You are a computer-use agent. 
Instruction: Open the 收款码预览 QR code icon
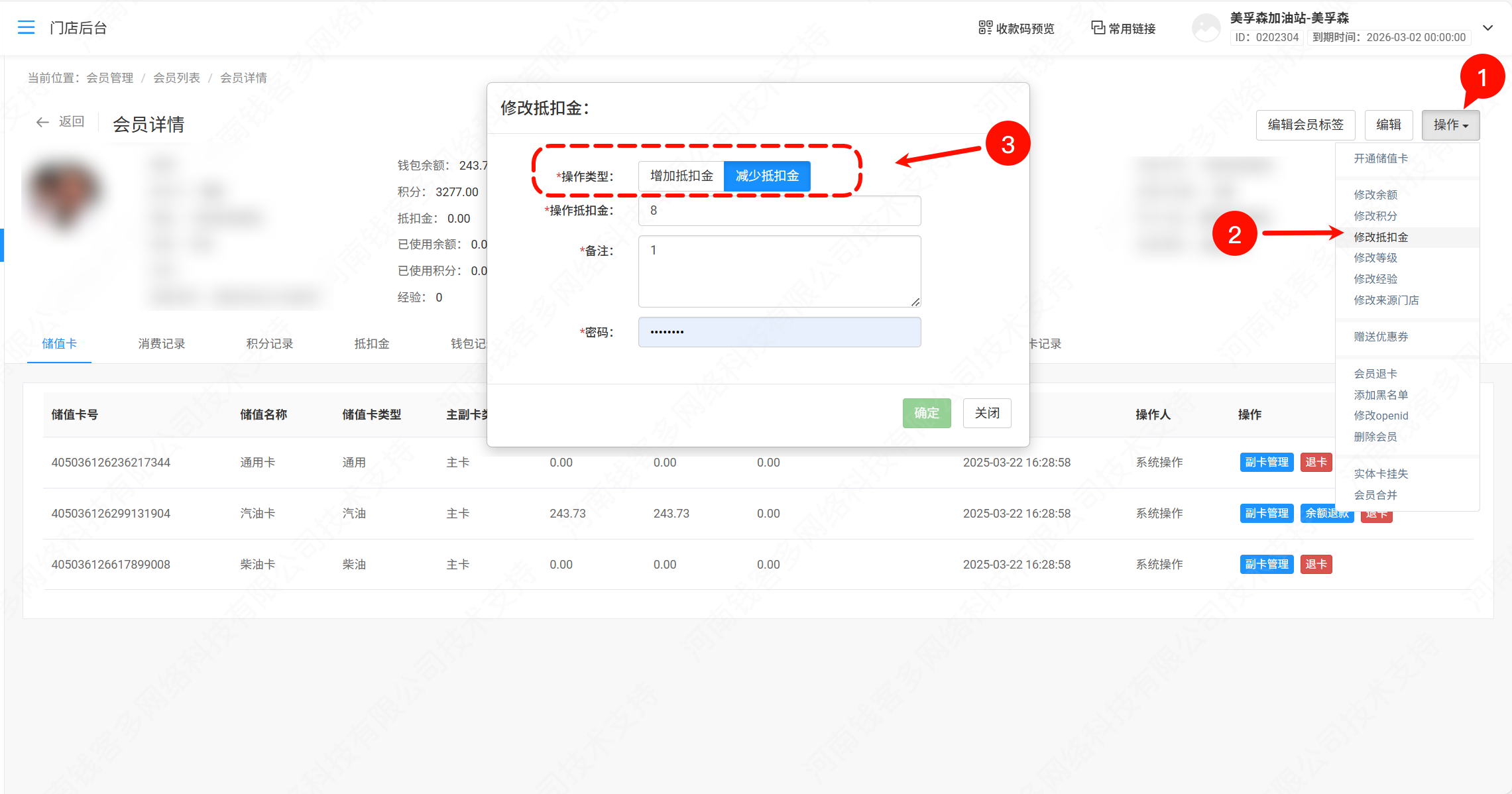pyautogui.click(x=985, y=28)
